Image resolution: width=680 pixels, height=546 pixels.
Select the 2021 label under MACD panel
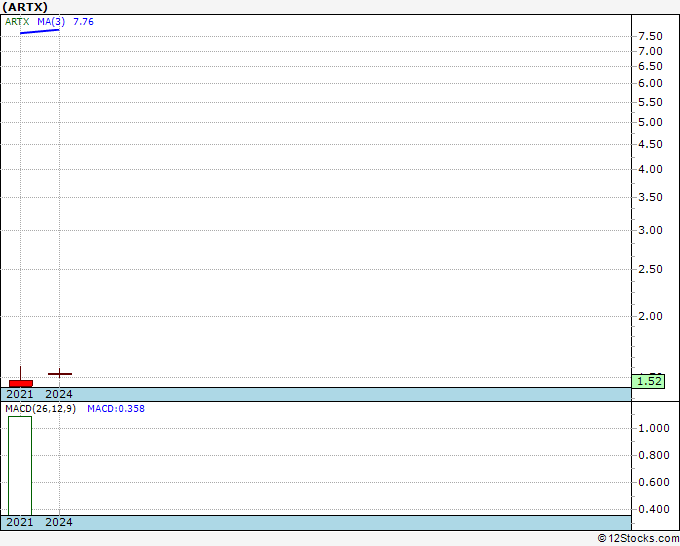(20, 522)
